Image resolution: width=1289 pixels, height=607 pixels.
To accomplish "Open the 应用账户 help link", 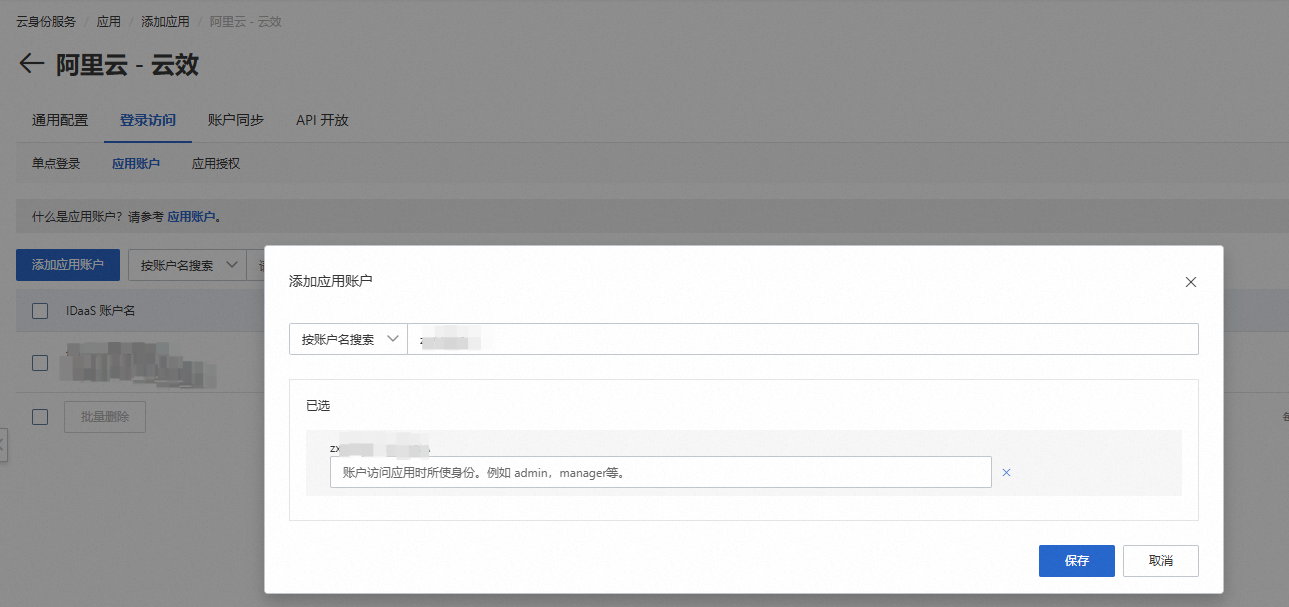I will click(x=191, y=216).
